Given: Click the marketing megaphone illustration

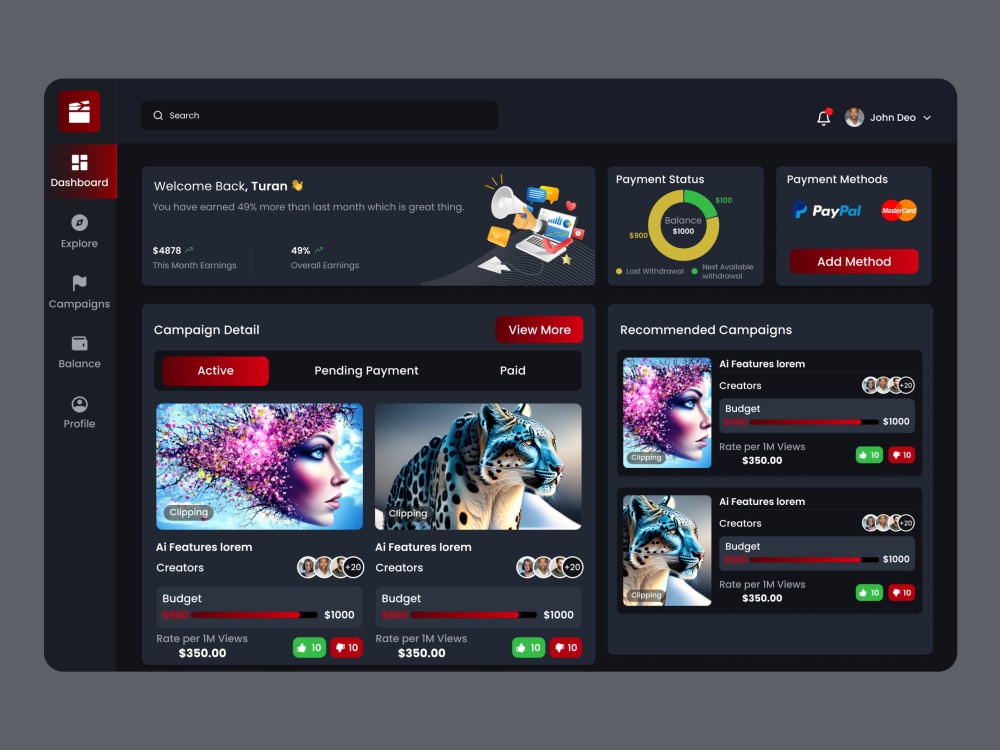Looking at the screenshot, I should tap(536, 223).
